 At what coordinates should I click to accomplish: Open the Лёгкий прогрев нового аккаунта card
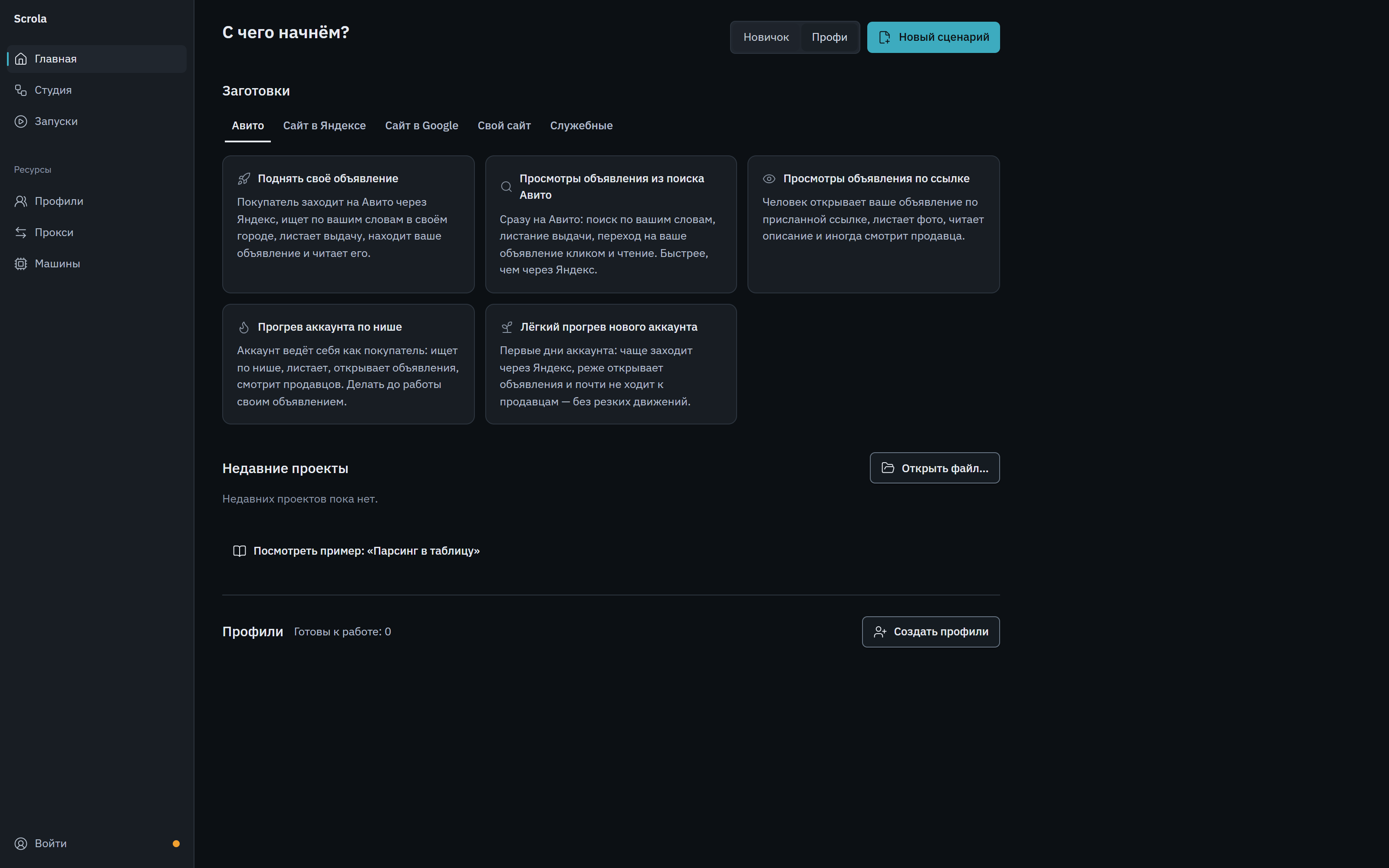611,365
